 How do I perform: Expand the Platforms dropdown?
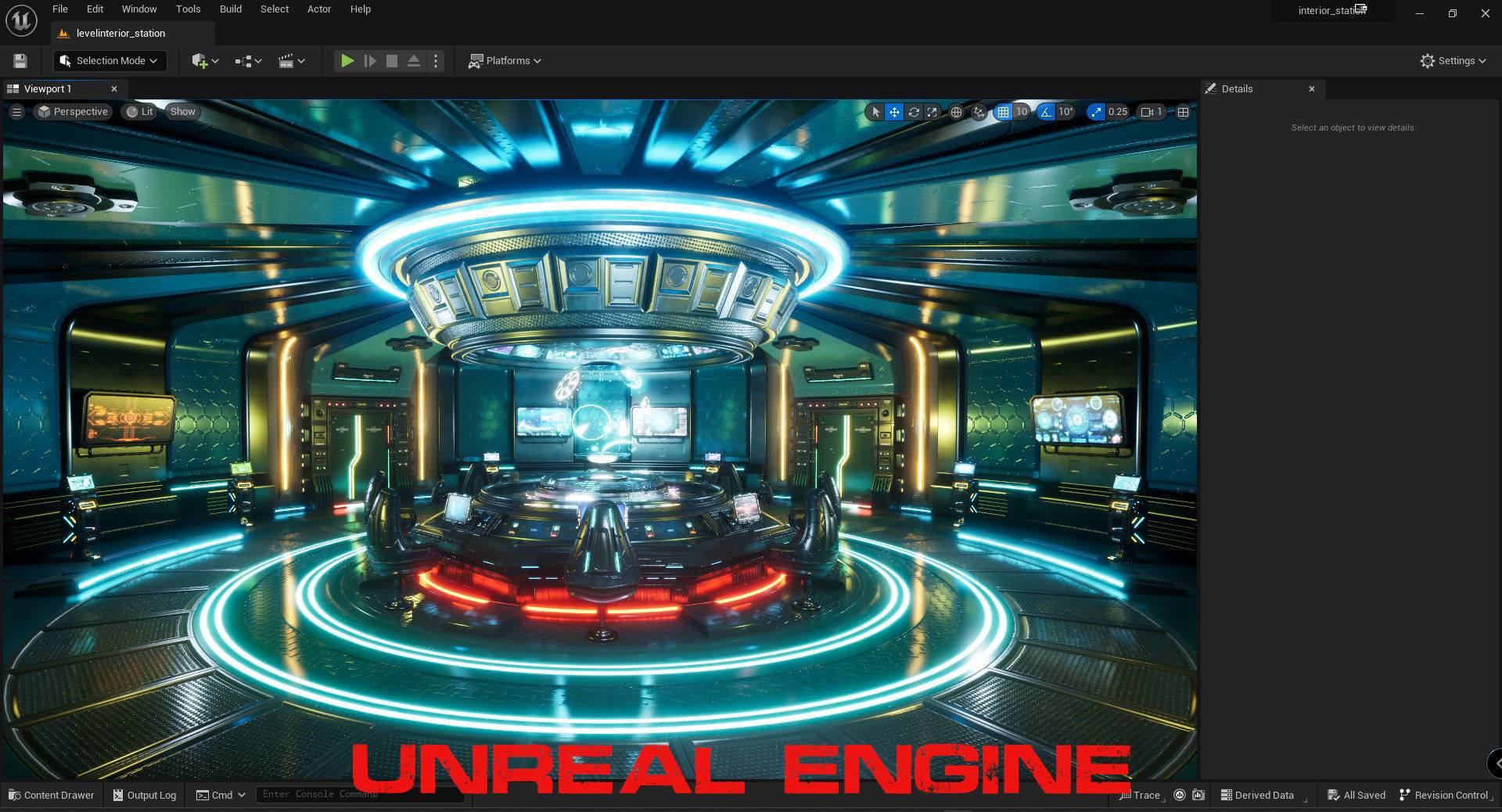click(x=505, y=61)
